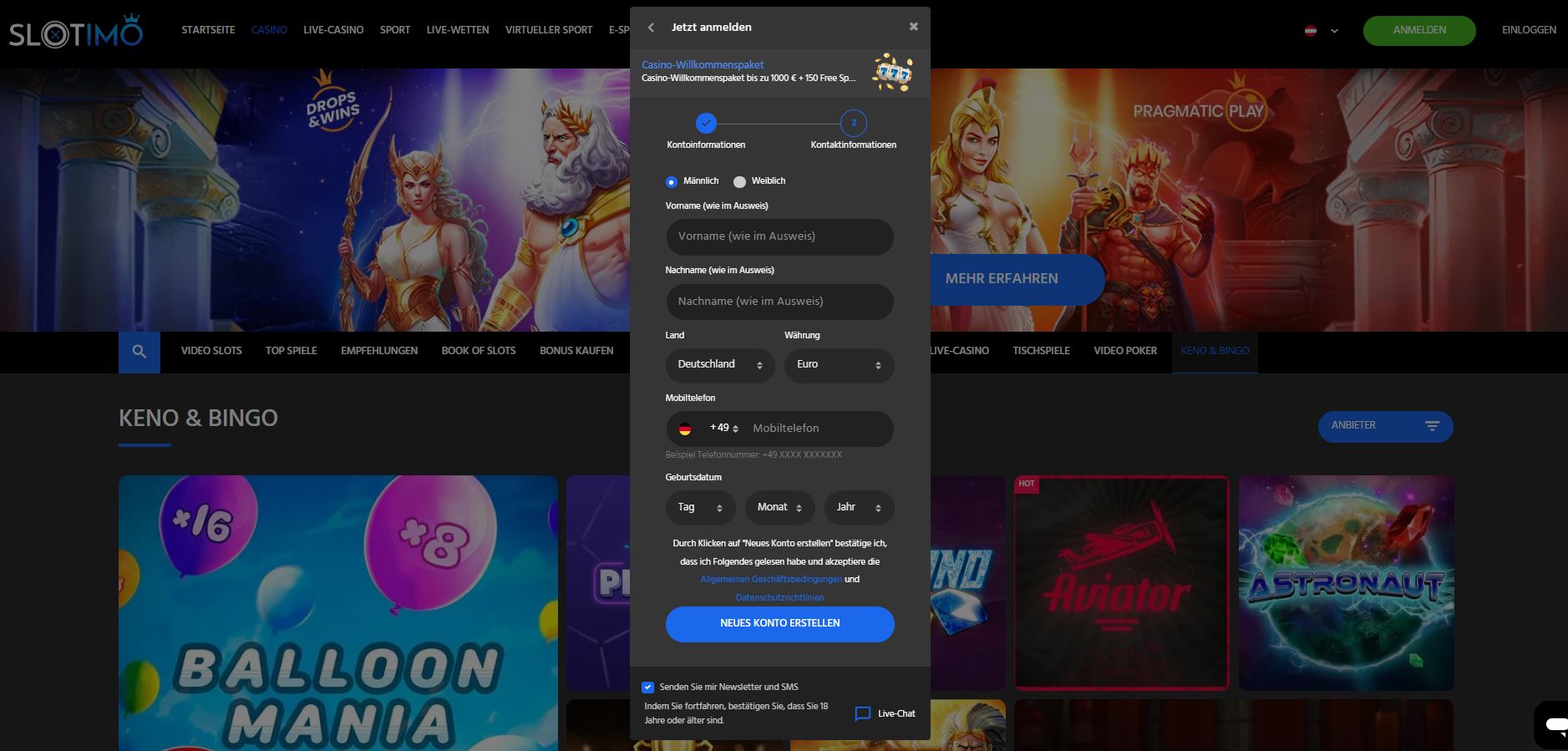Open the Live-Wetten menu item
This screenshot has height=751, width=1568.
pyautogui.click(x=458, y=30)
